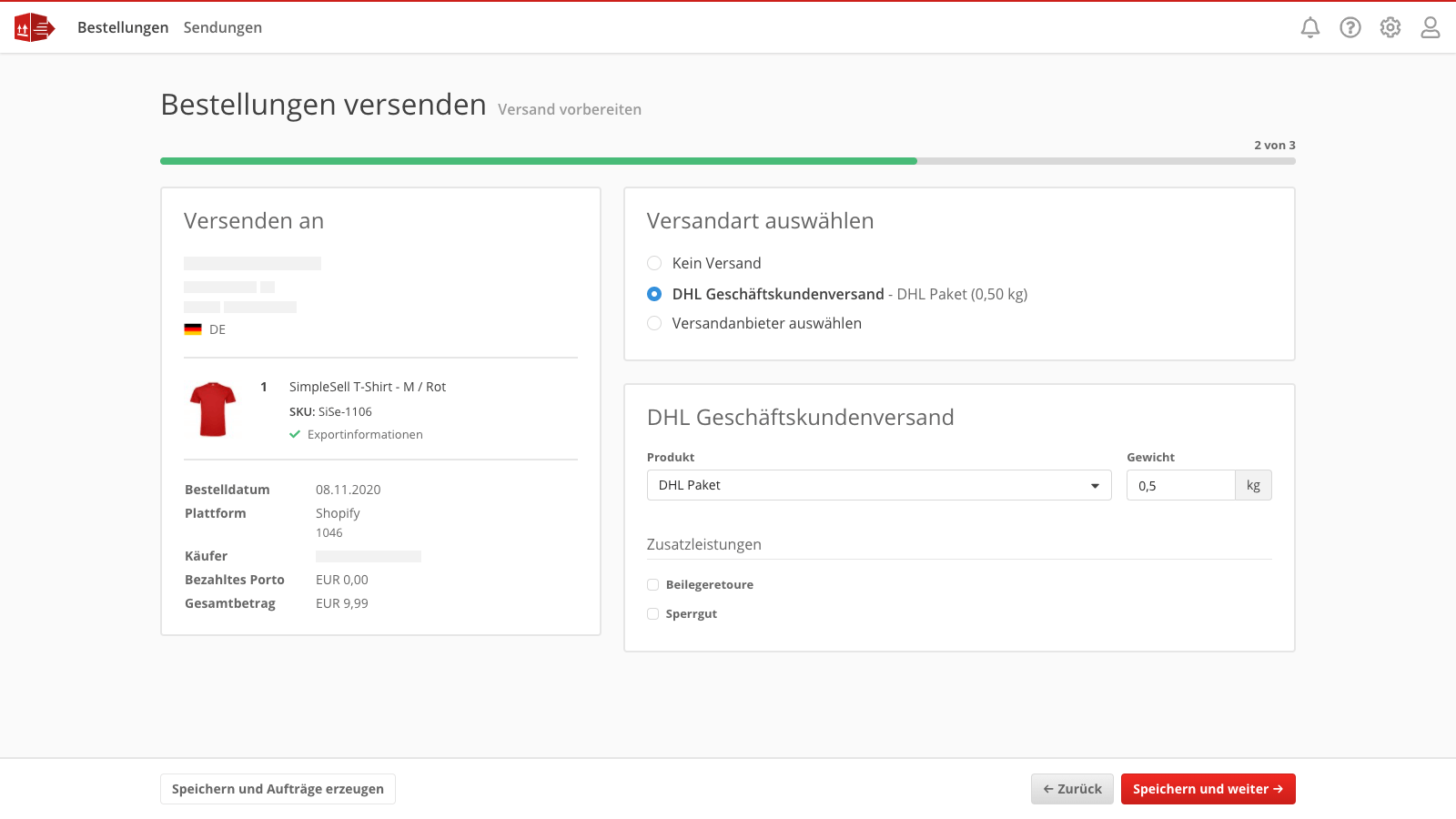Choose Versandanbieter auswählen option

pos(654,323)
